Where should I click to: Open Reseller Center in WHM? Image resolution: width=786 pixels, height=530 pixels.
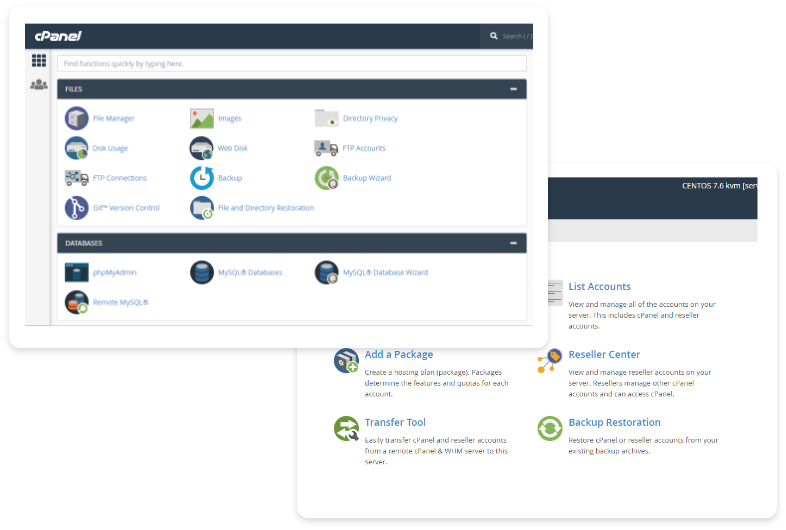605,355
